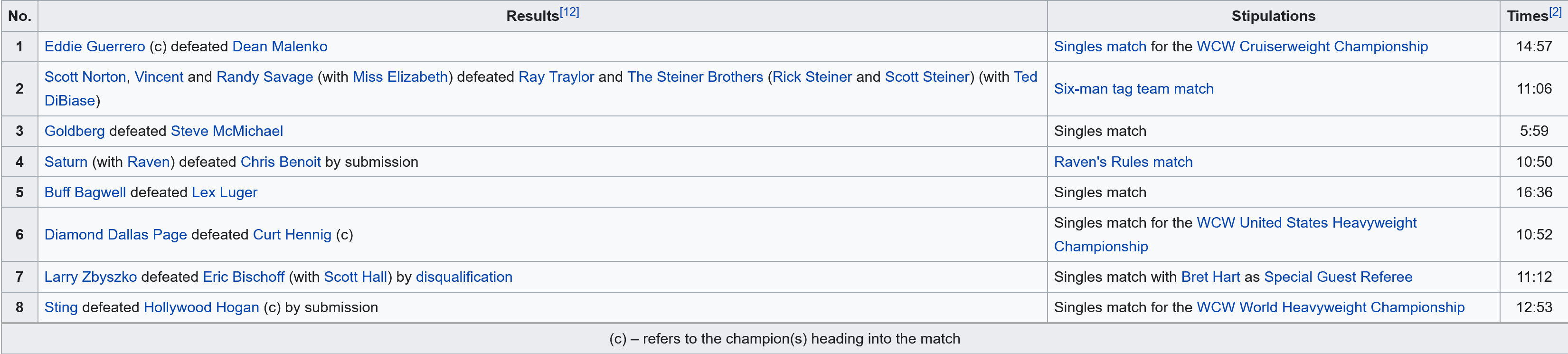Click the Buff Bagwell link
Image resolution: width=1568 pixels, height=354 pixels.
85,192
